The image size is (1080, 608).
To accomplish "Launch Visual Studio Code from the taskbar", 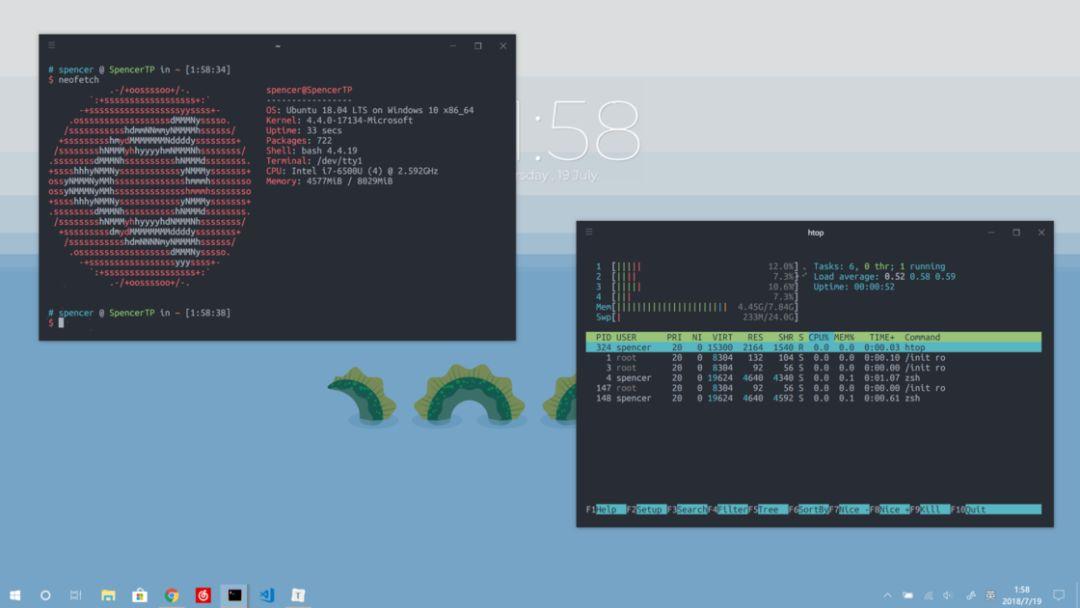I will (266, 593).
